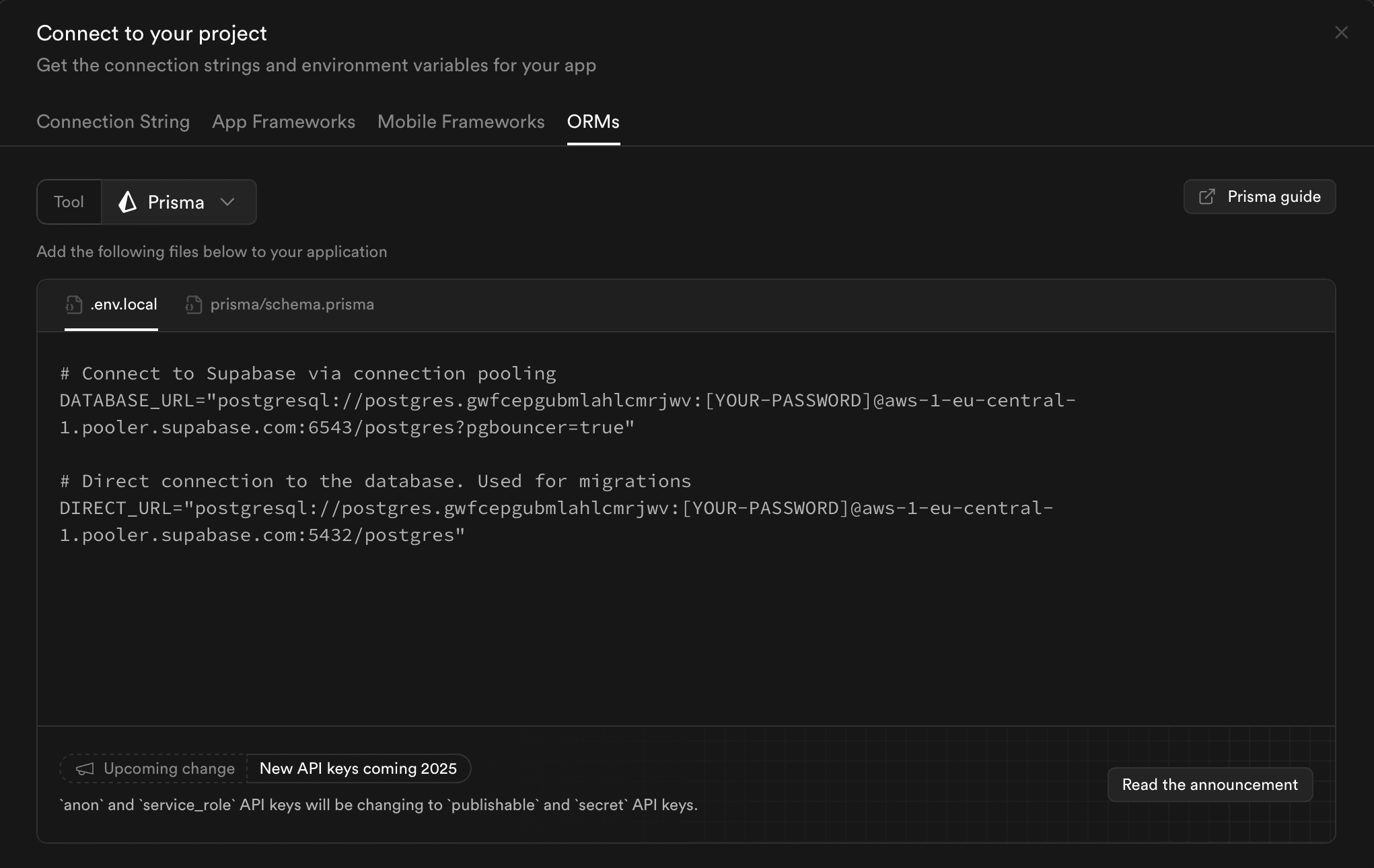The image size is (1374, 868).
Task: Click the pooler.supabase.com:6543 text
Action: pos(217,427)
